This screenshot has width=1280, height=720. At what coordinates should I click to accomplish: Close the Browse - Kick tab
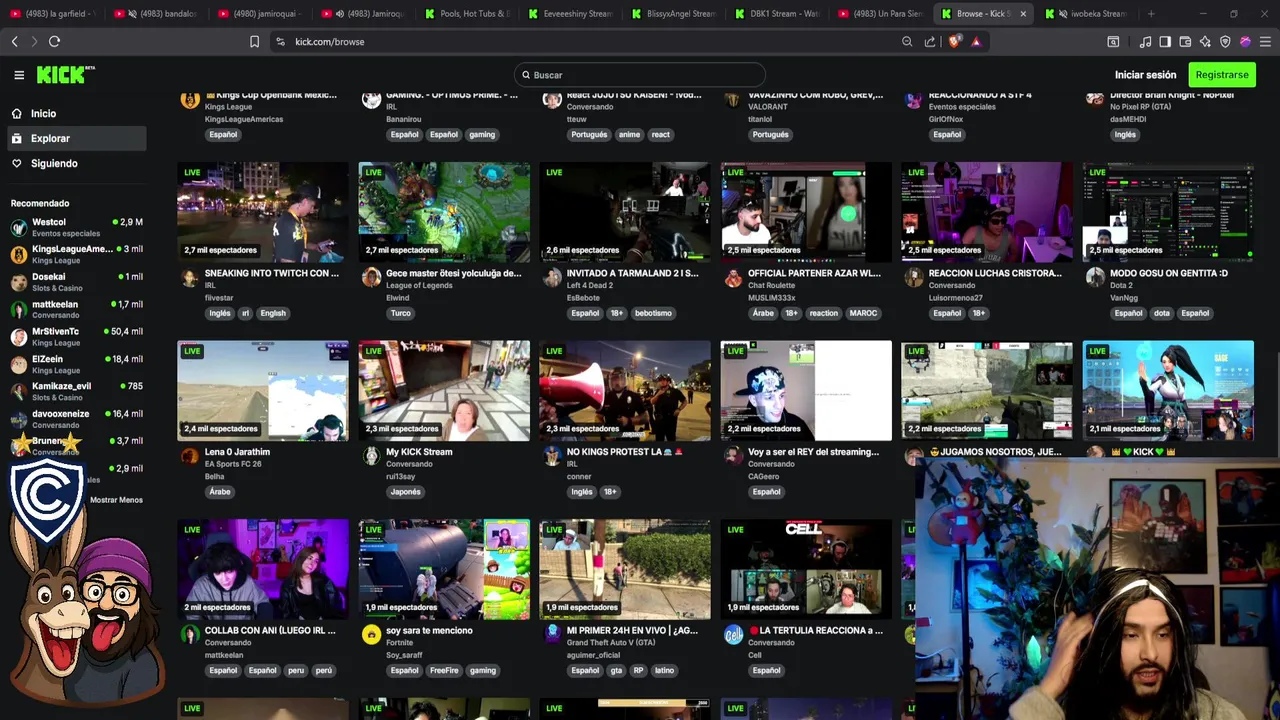click(x=1023, y=14)
